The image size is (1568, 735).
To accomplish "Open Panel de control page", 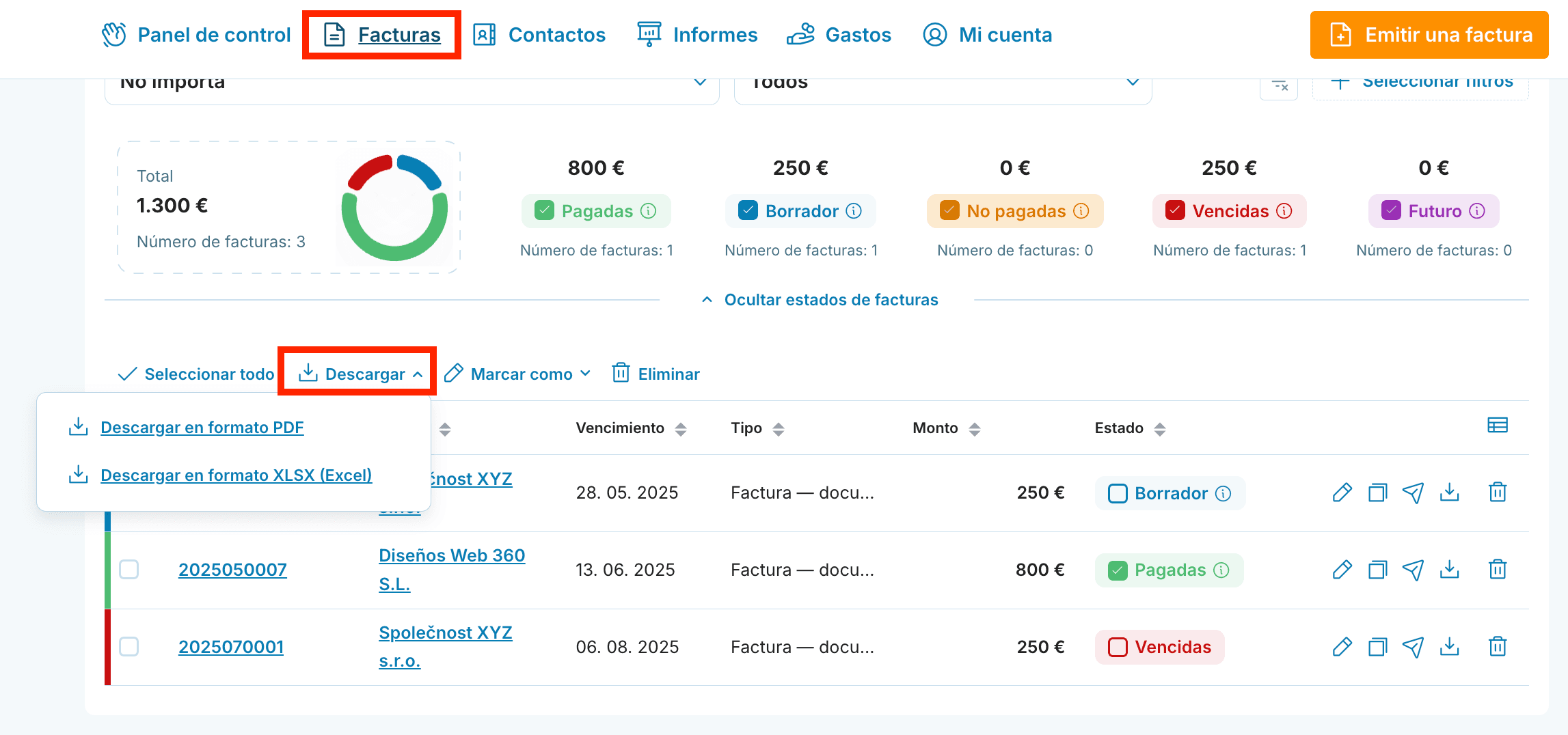I will (196, 35).
